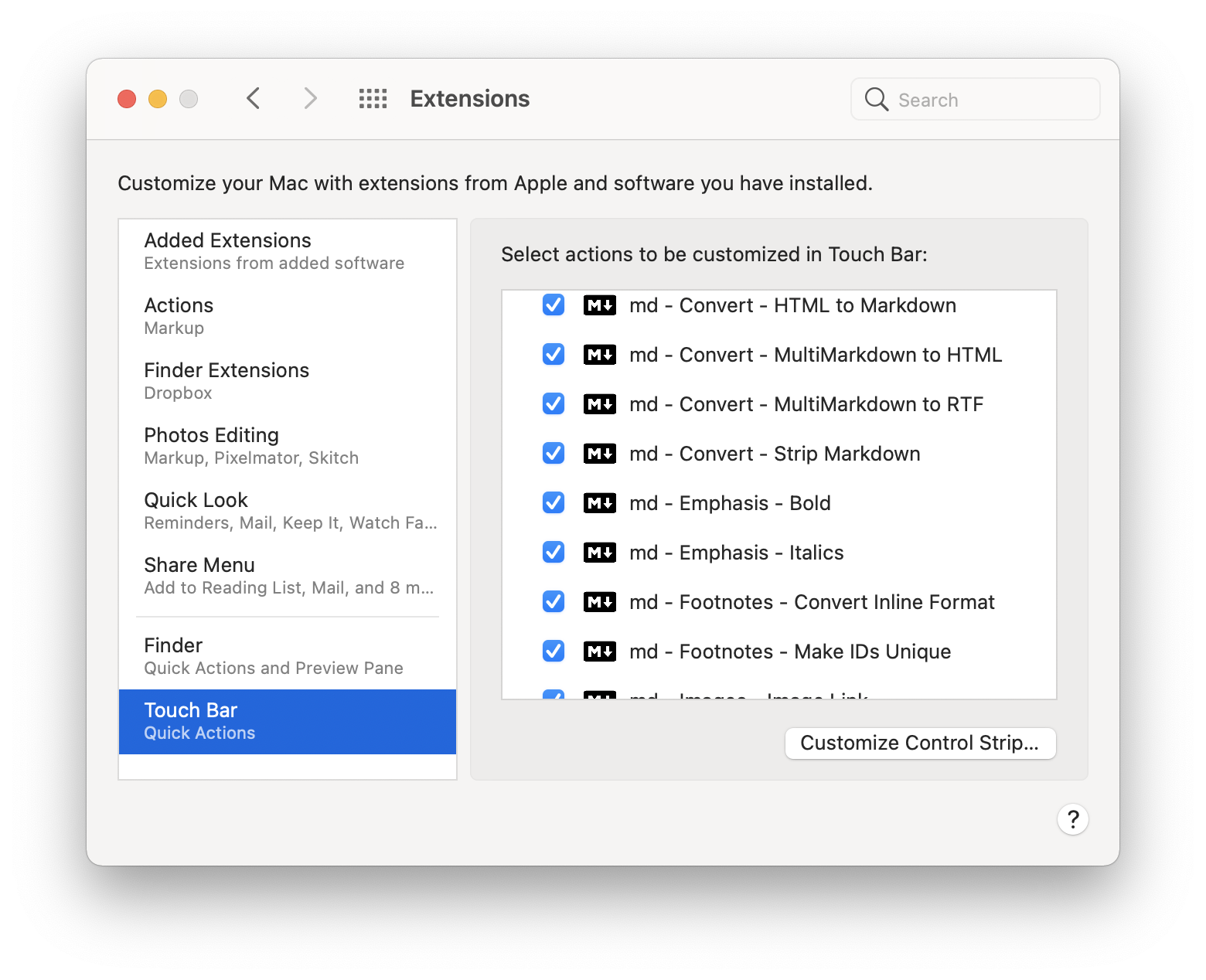Click Markdown icon beside Strip Markdown
Viewport: 1206px width, 980px height.
pyautogui.click(x=600, y=454)
